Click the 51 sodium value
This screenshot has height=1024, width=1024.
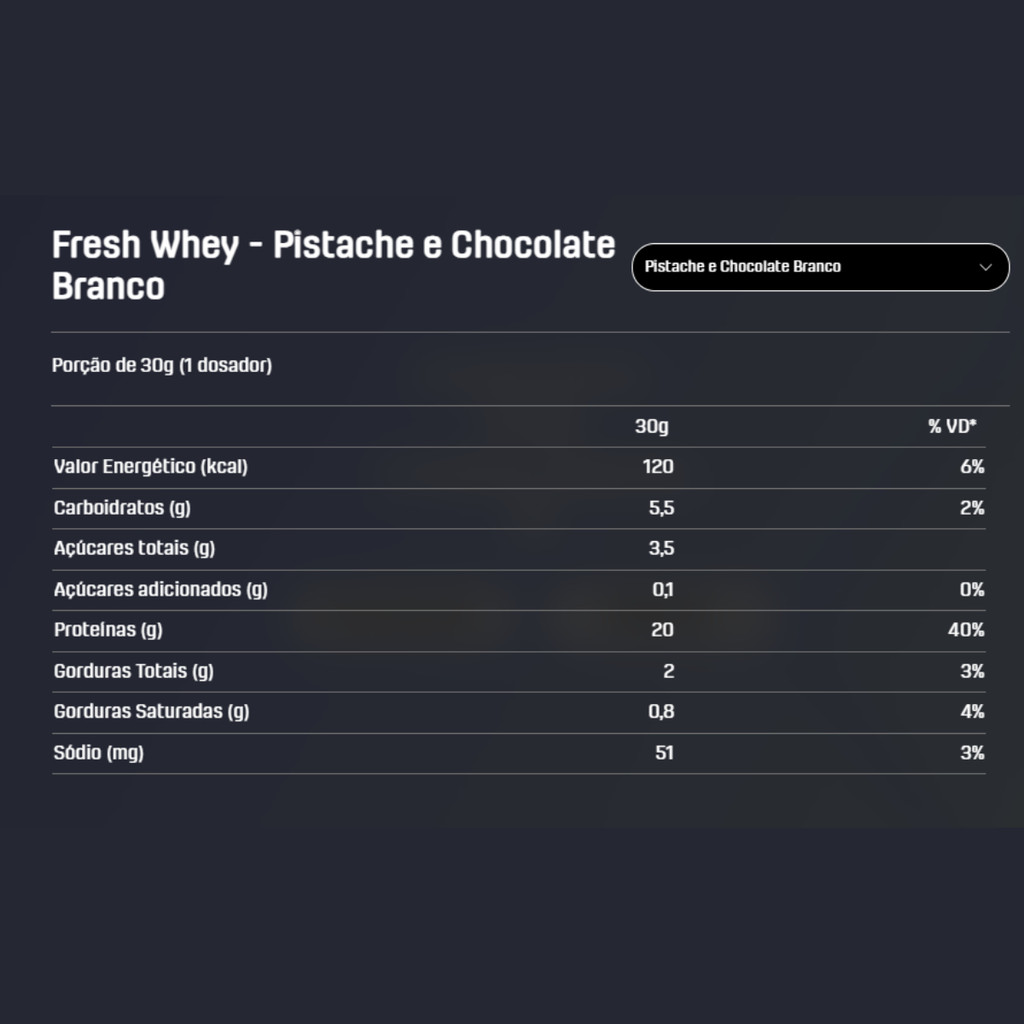click(664, 753)
